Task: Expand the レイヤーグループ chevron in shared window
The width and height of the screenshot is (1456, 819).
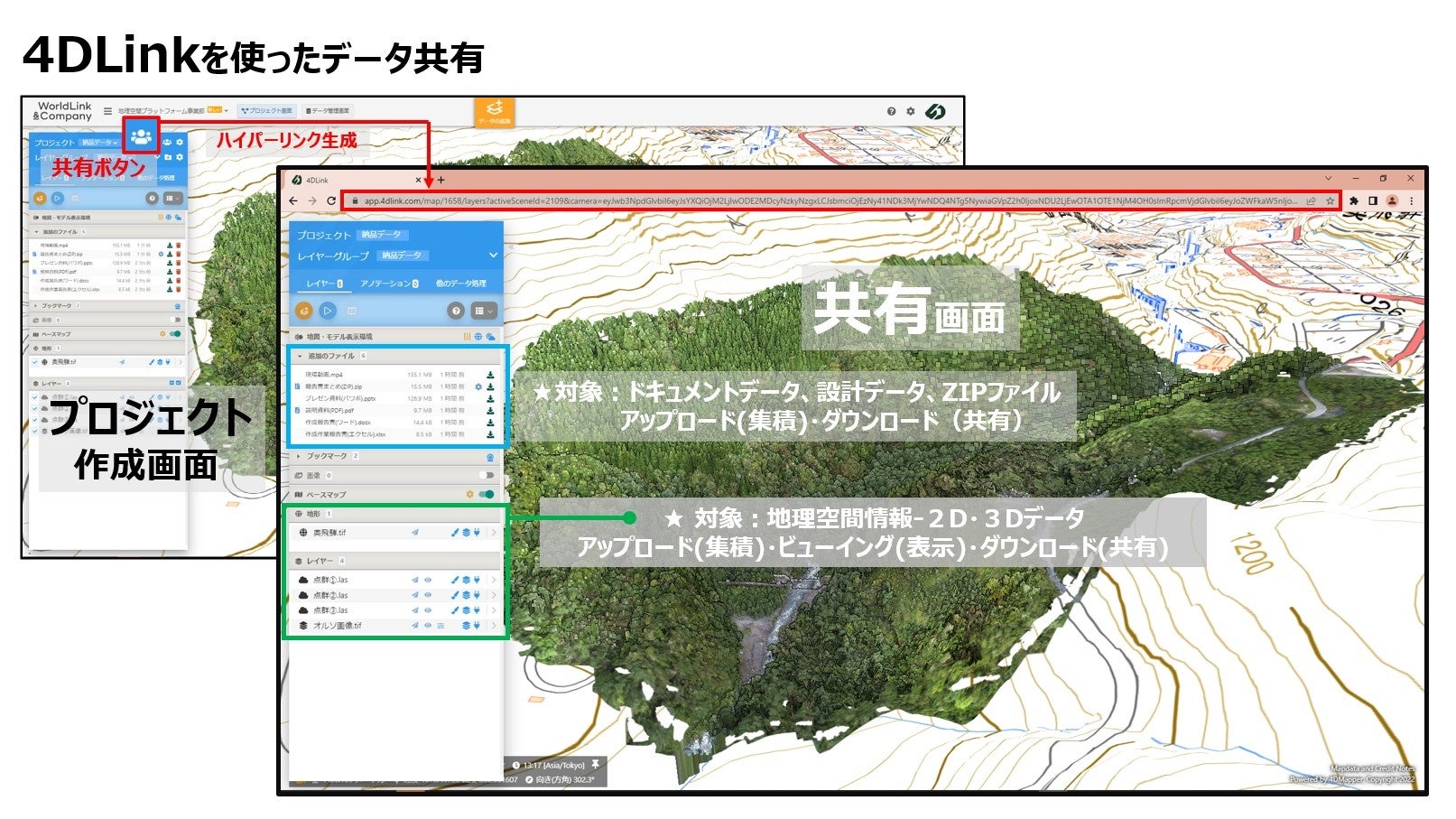Action: point(493,256)
